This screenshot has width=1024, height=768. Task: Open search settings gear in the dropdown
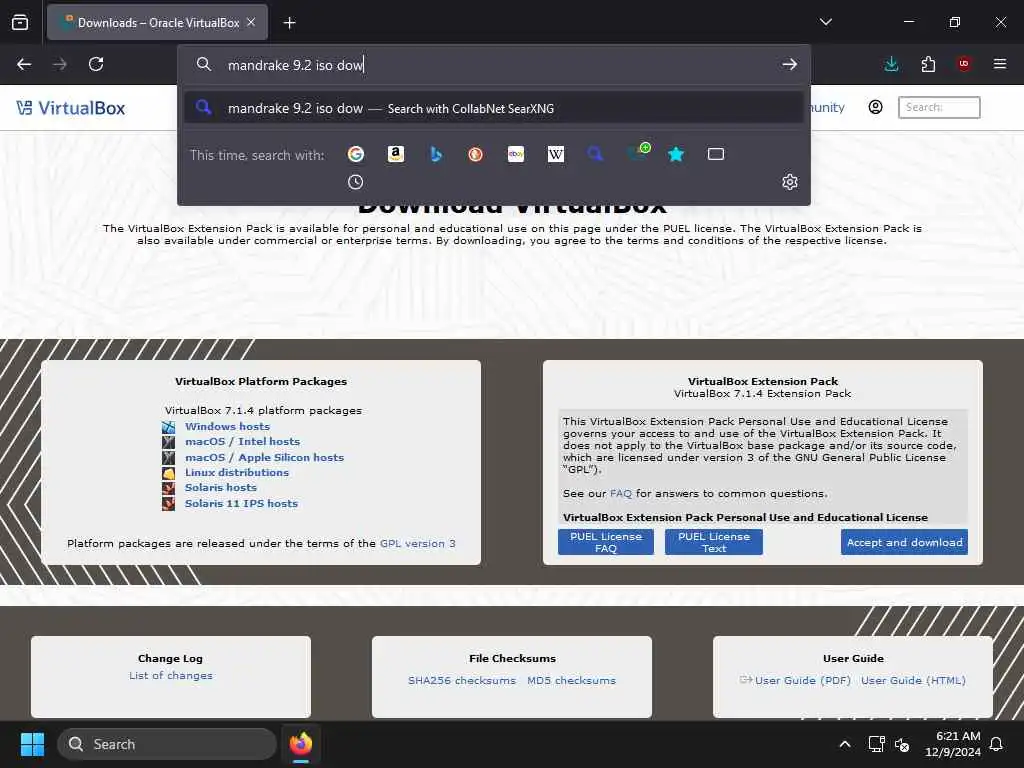click(790, 182)
